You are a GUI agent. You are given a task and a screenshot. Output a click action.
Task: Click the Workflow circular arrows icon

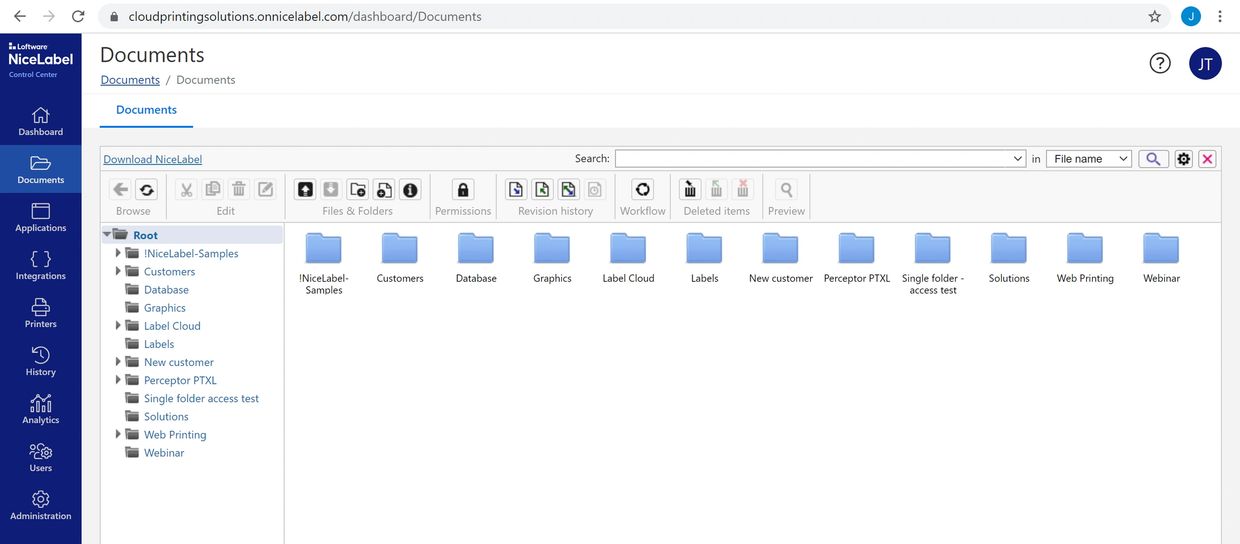643,190
